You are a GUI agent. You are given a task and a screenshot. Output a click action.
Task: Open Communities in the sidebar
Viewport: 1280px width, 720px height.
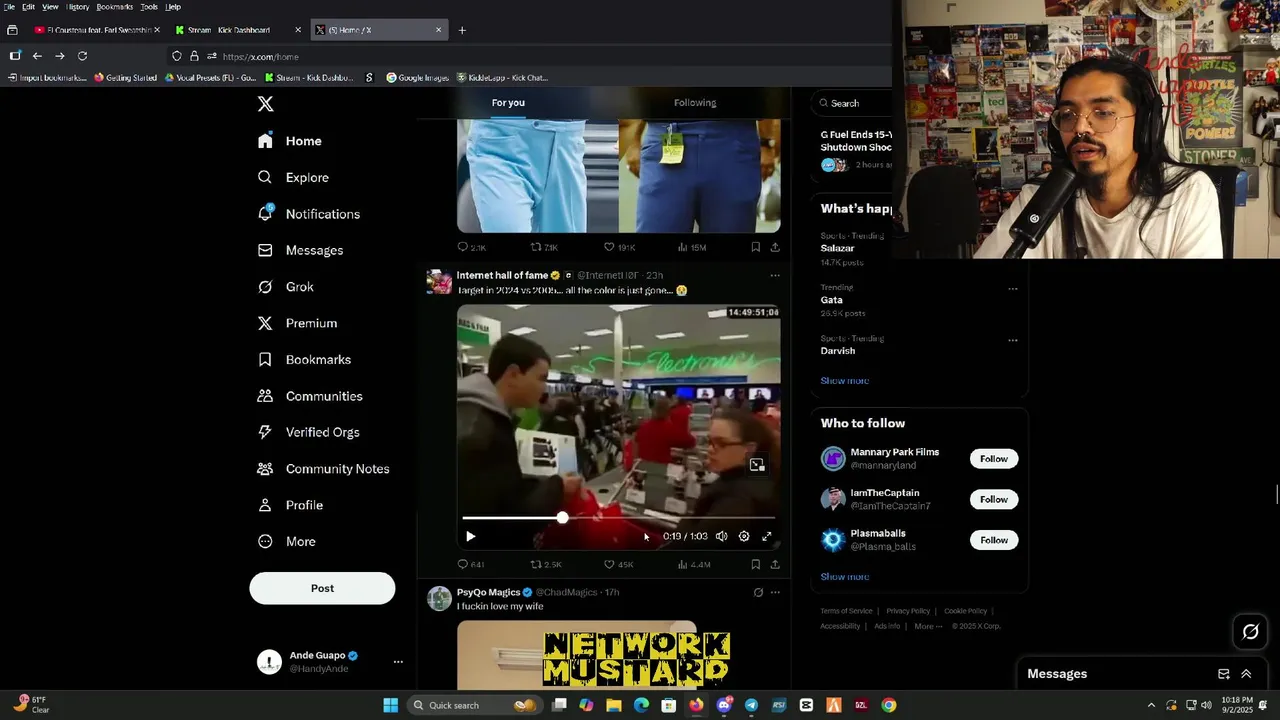pos(310,396)
